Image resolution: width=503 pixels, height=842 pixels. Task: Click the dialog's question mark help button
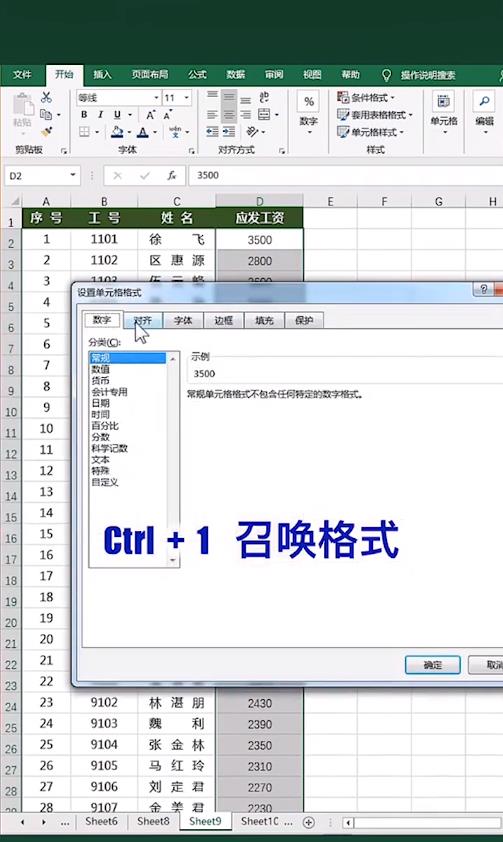pos(484,289)
